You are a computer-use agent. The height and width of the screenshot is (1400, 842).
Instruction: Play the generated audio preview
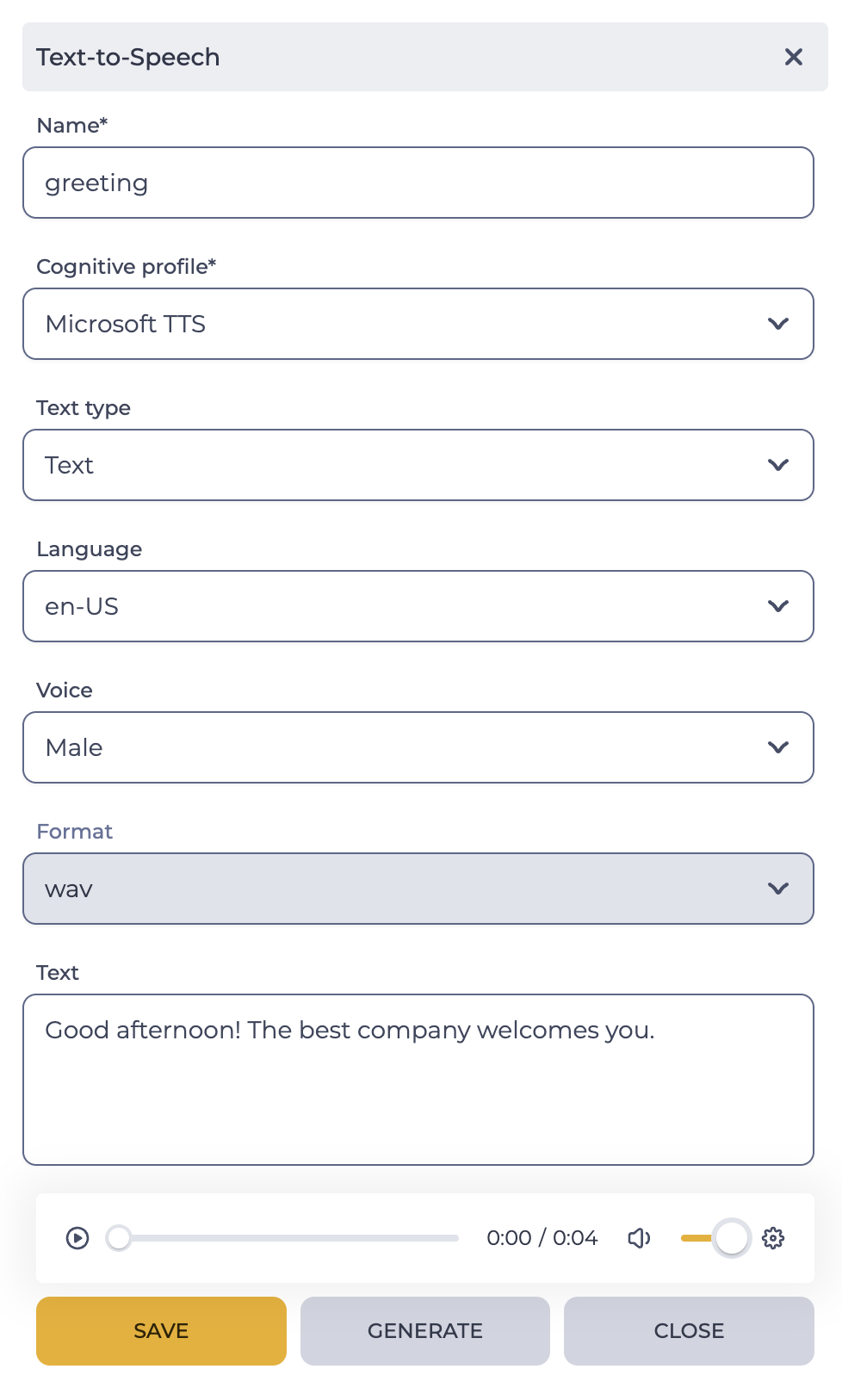coord(77,1238)
